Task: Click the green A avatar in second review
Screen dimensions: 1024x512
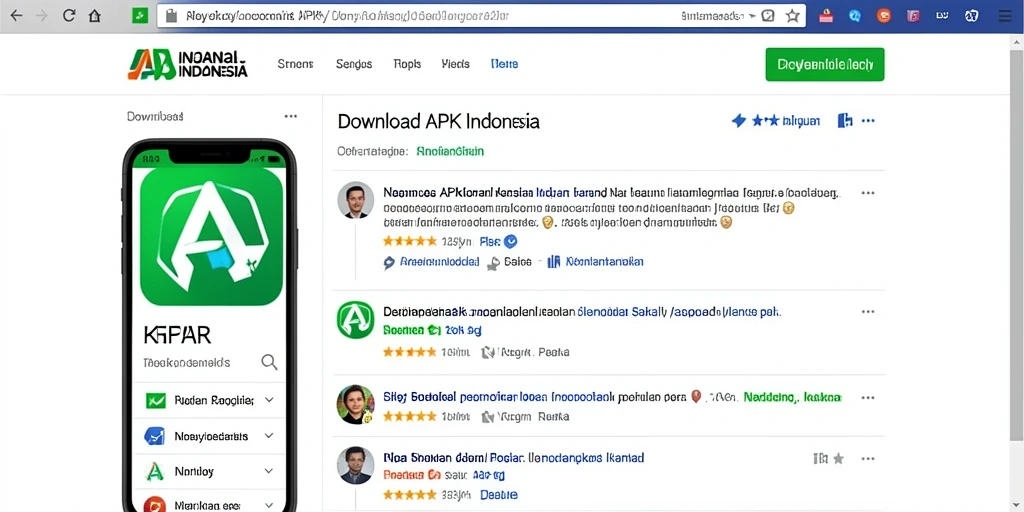Action: (355, 319)
